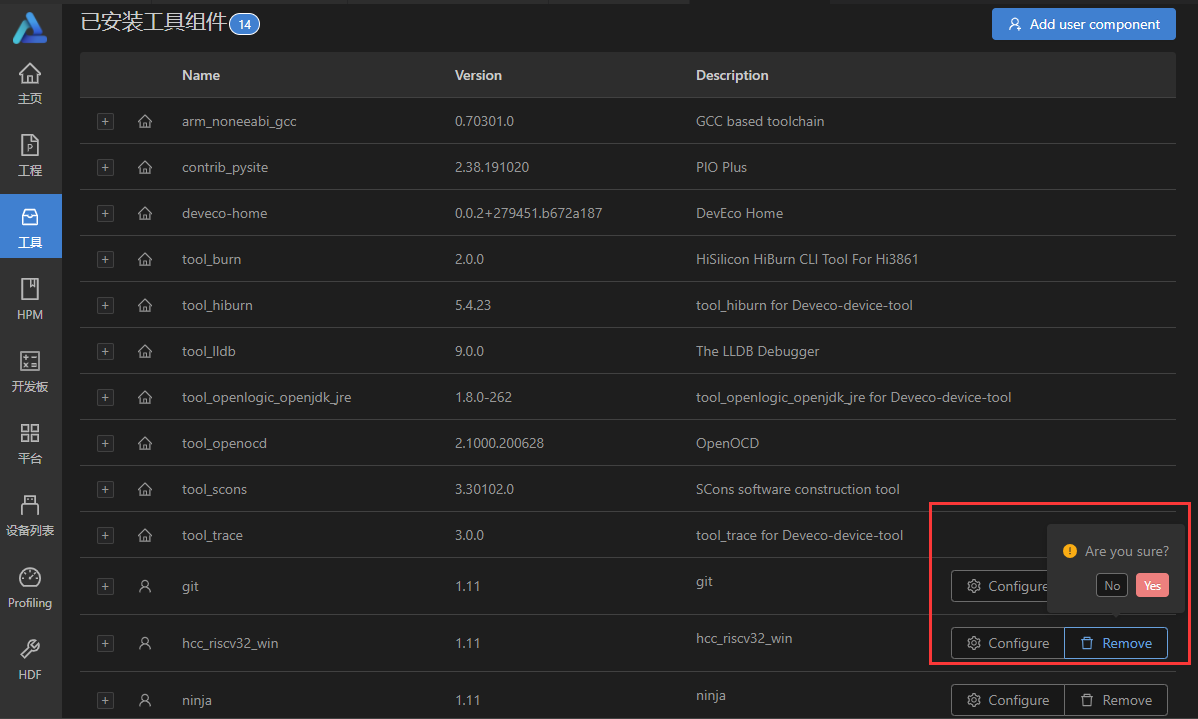Click home icon in deveco-home row
Screen dimensions: 1198x719
pos(144,213)
